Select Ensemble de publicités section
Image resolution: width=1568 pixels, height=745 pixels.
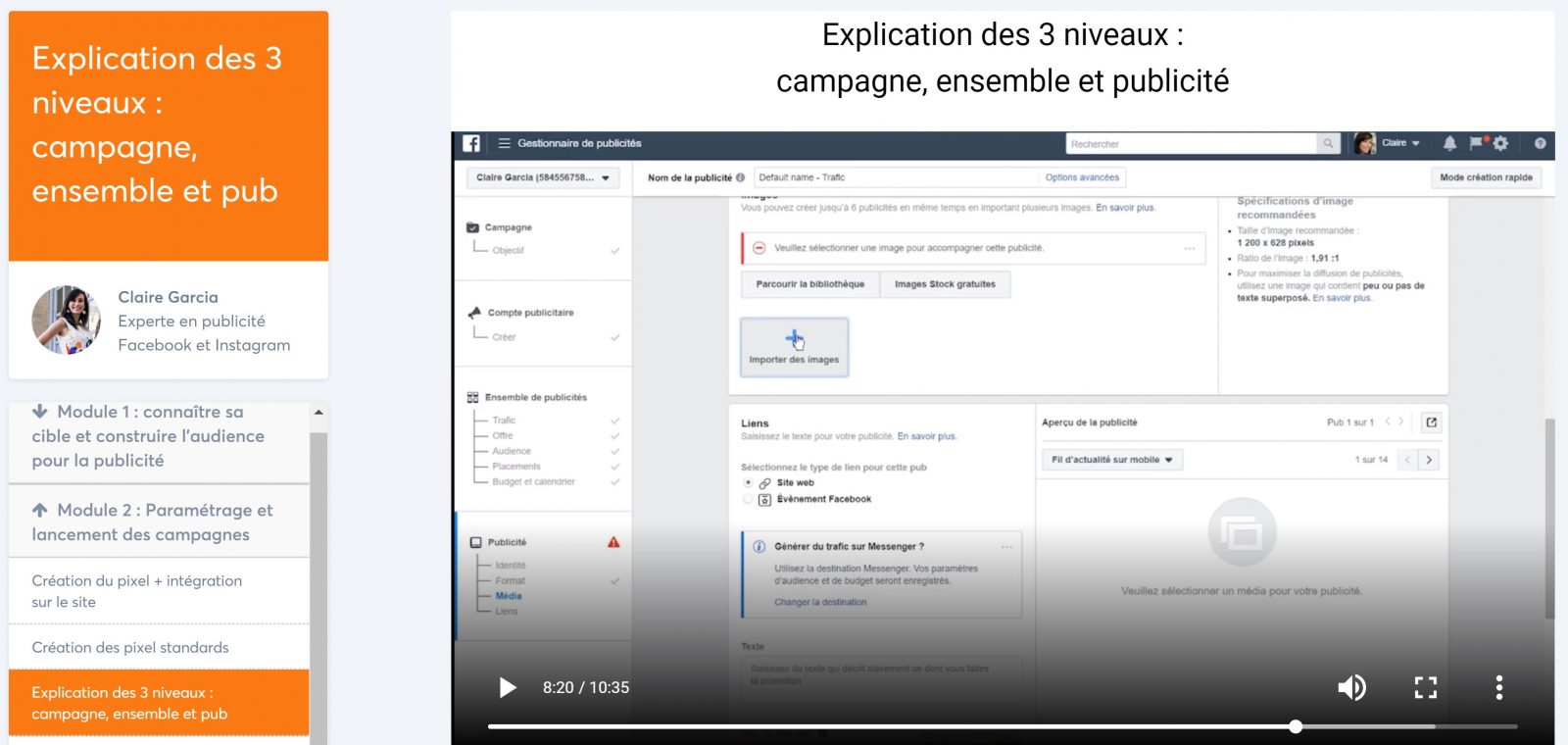[x=535, y=397]
